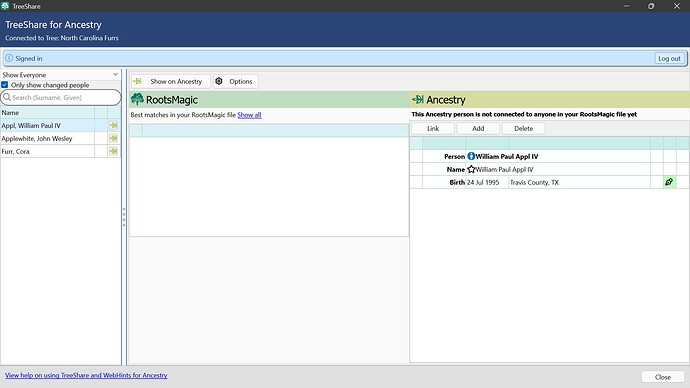The image size is (690, 388).
Task: Uncheck Only show changed people
Action: (5, 84)
